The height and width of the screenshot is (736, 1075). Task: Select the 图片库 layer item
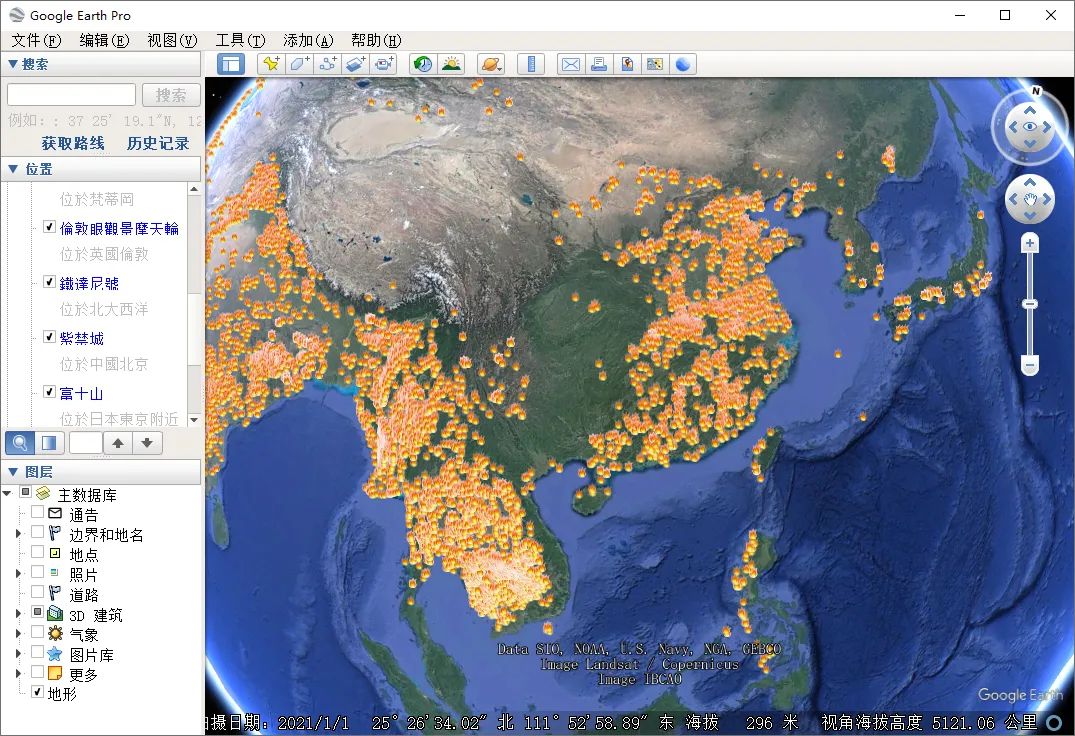click(x=91, y=654)
